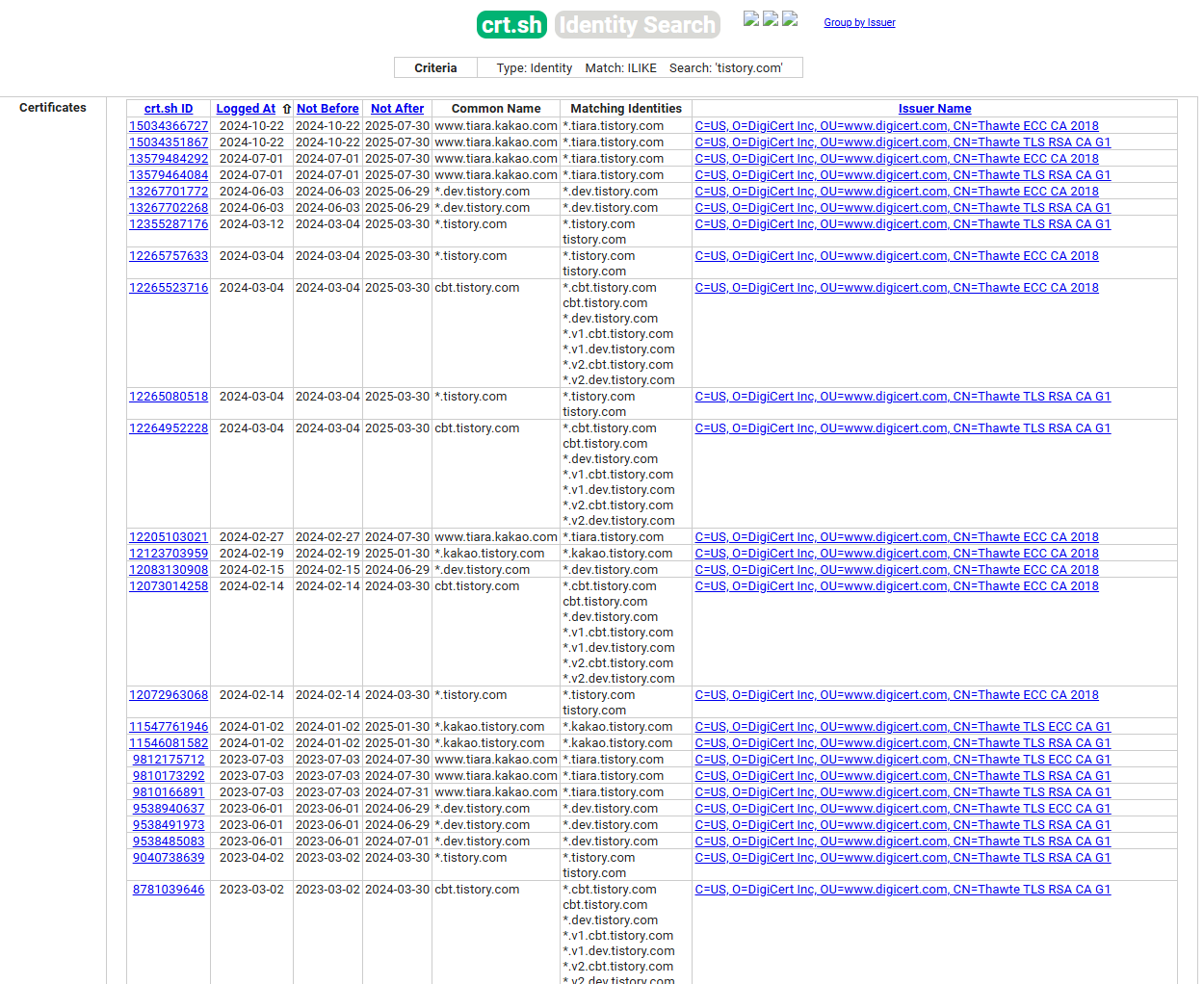Click the '2024-07-31' Not After date in row 9810166891

(x=397, y=792)
